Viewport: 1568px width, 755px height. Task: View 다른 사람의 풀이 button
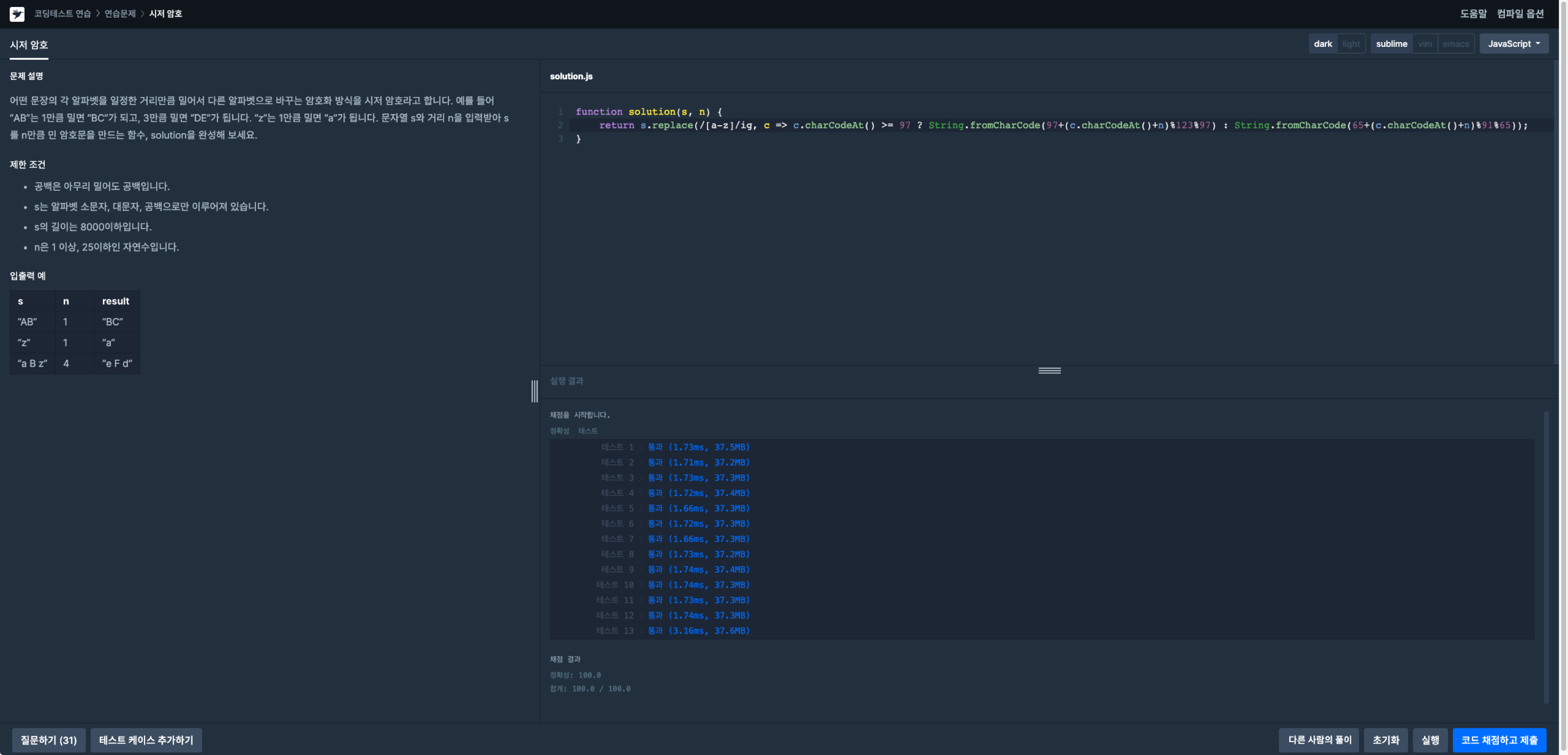tap(1319, 740)
